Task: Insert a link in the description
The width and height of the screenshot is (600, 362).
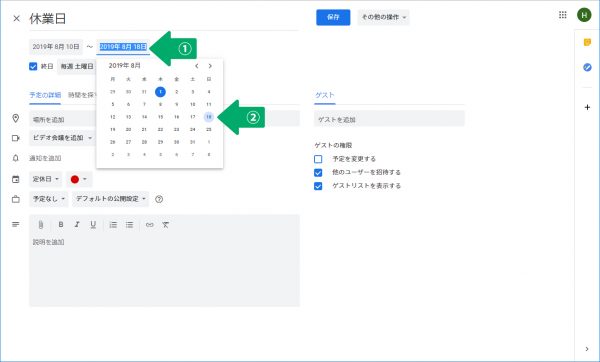Action: (x=150, y=225)
